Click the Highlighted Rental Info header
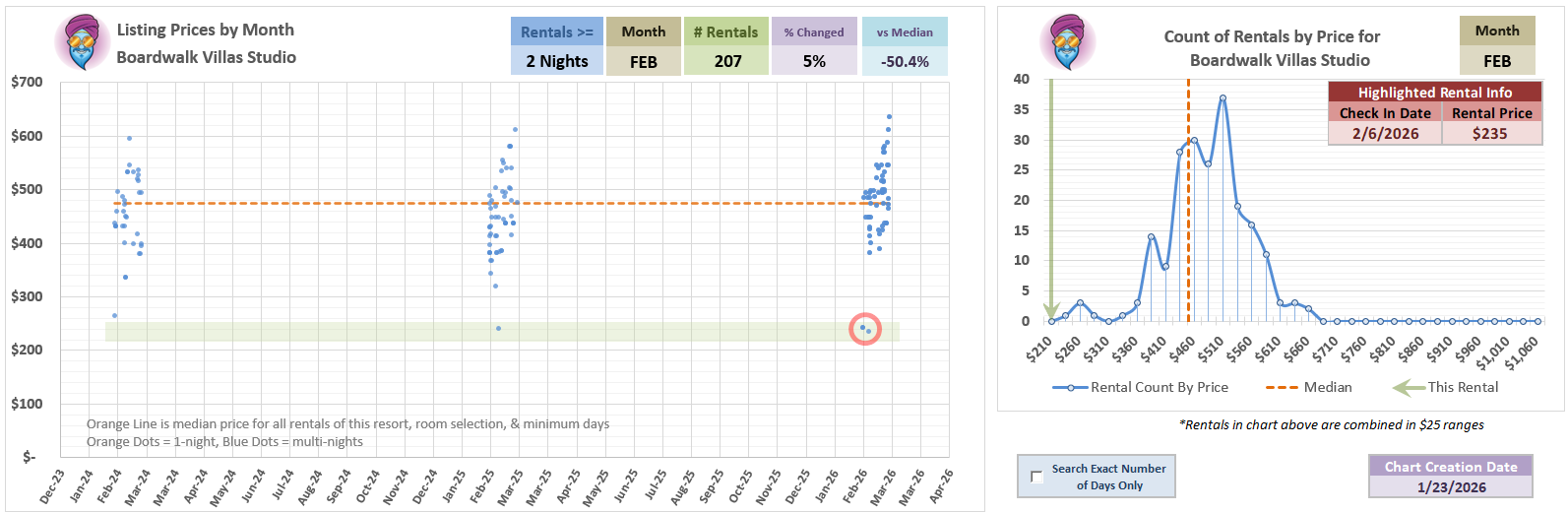Screen dimensions: 1568x513 tap(1434, 93)
